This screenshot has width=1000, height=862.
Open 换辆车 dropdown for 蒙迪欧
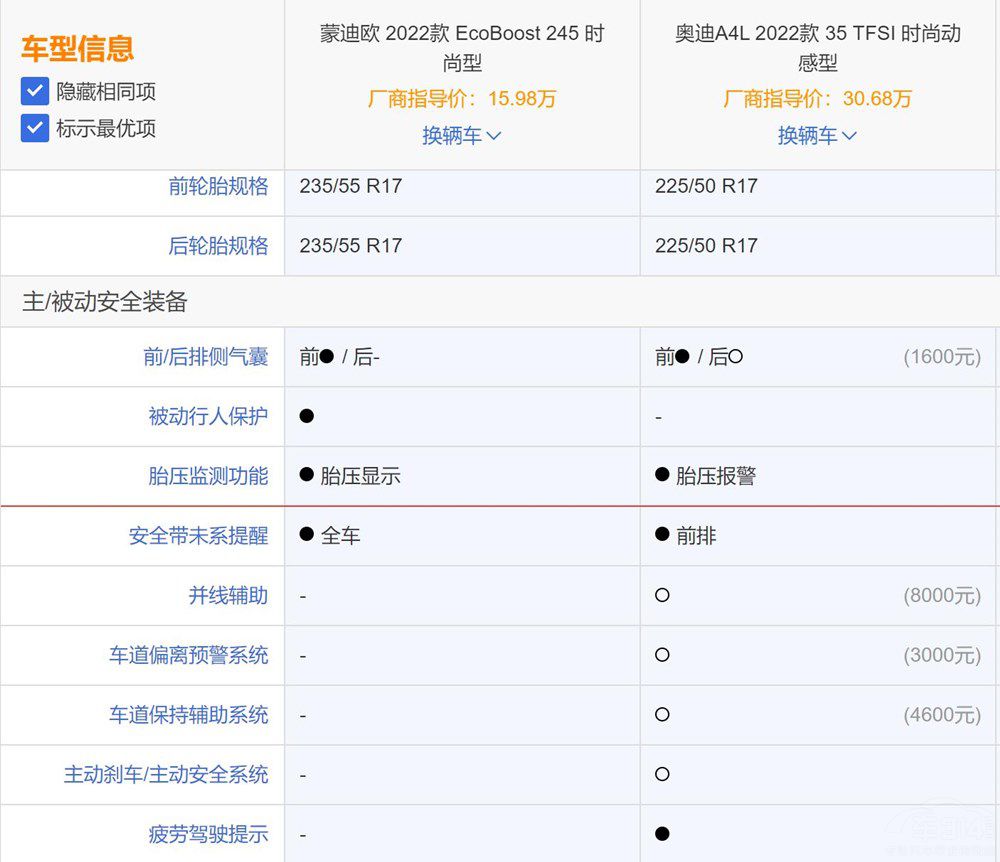pyautogui.click(x=461, y=136)
